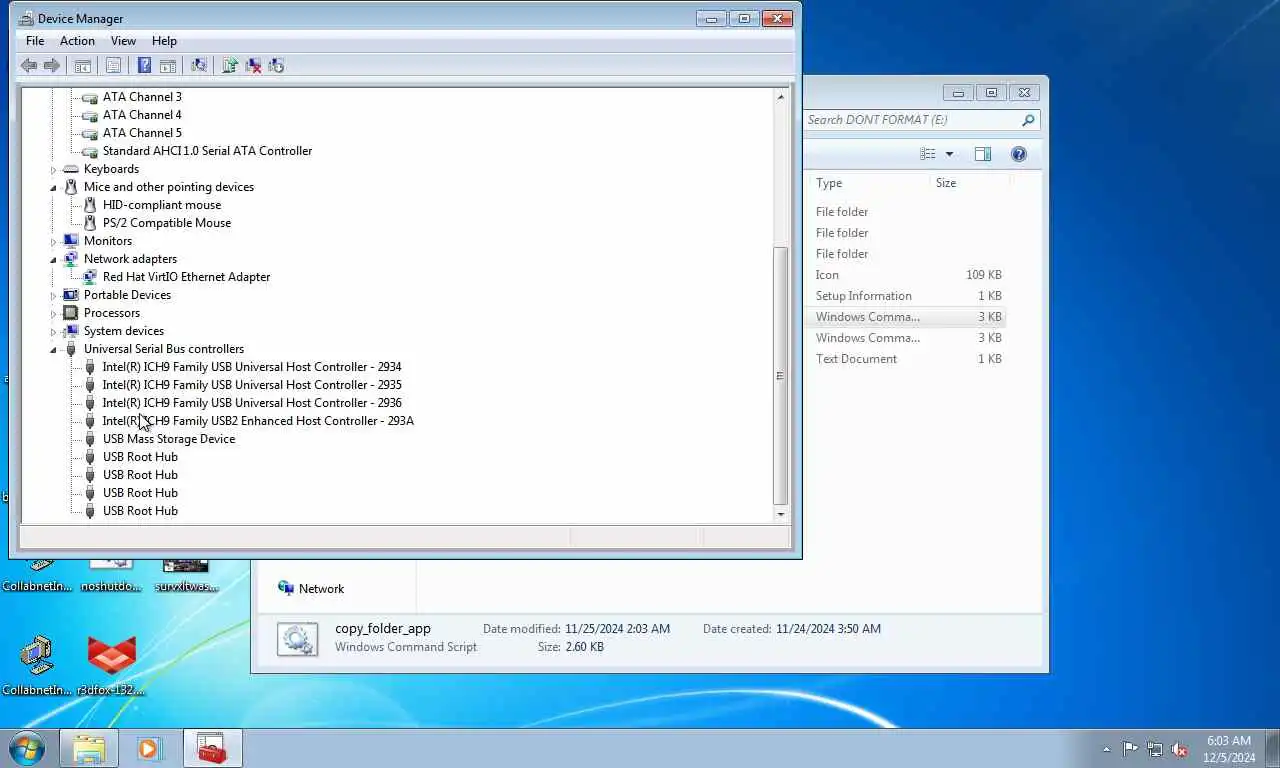The image size is (1280, 768).
Task: Select ICH9 USB Universal Host Controller - 2934
Action: (x=252, y=367)
